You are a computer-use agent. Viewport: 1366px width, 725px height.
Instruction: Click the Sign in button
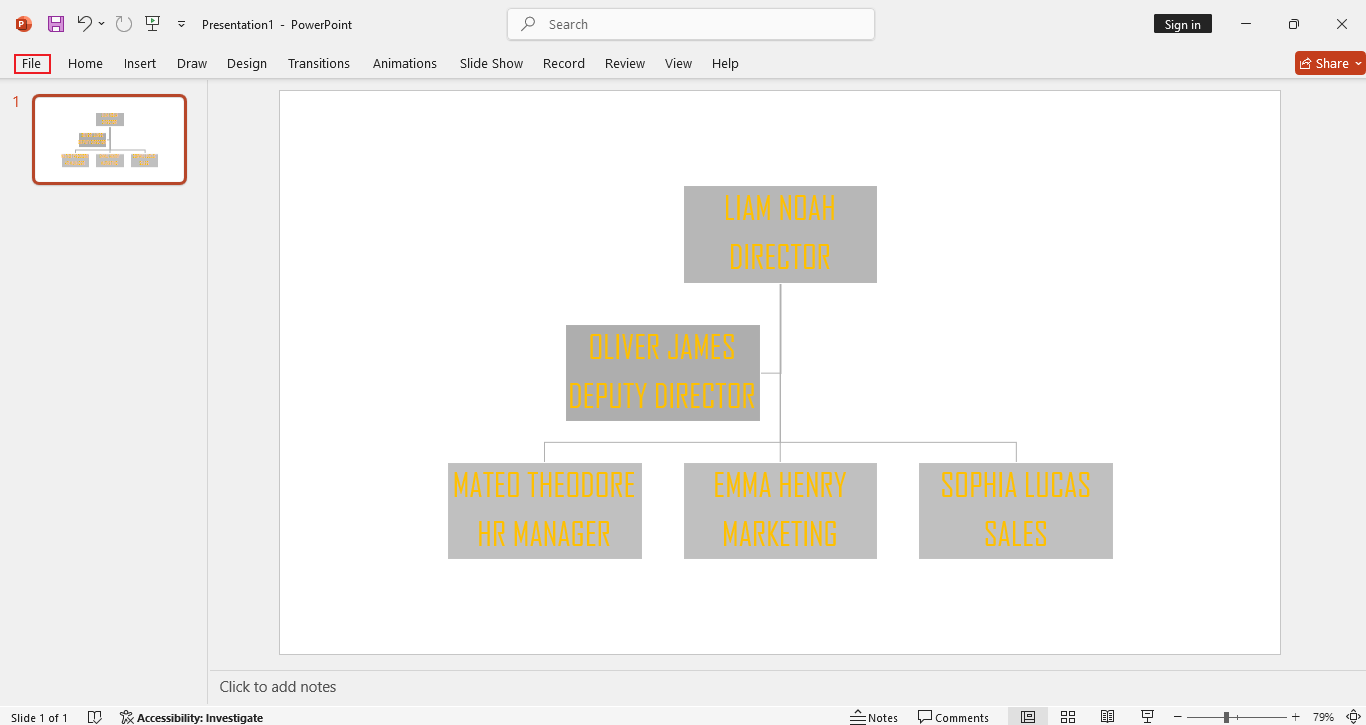[1182, 23]
